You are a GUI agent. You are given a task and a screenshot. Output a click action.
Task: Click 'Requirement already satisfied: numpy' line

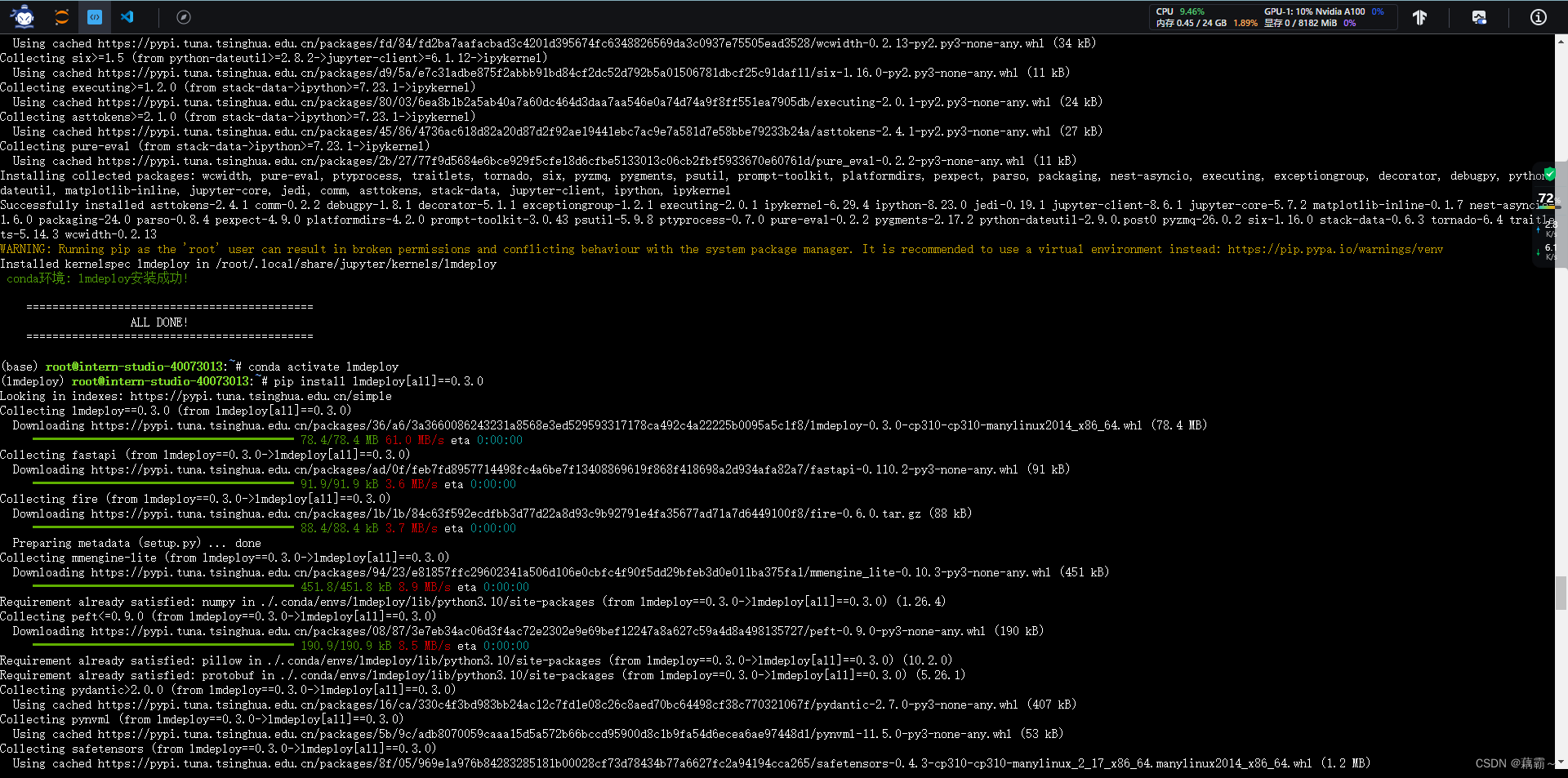point(473,602)
